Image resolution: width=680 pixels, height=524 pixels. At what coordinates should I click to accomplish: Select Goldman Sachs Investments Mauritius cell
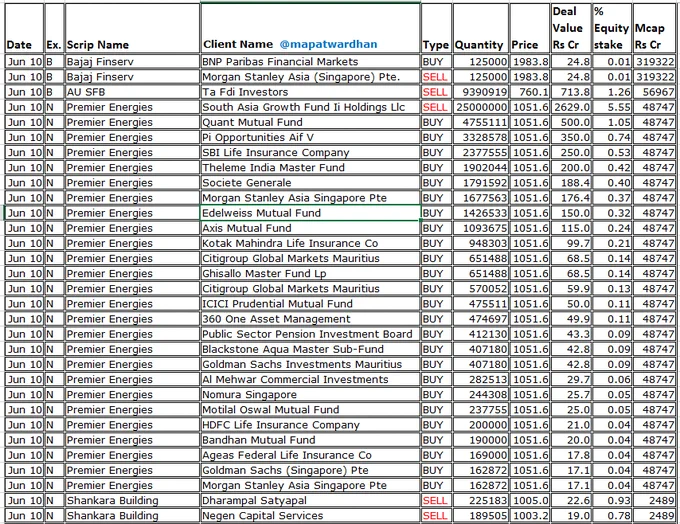click(x=311, y=364)
